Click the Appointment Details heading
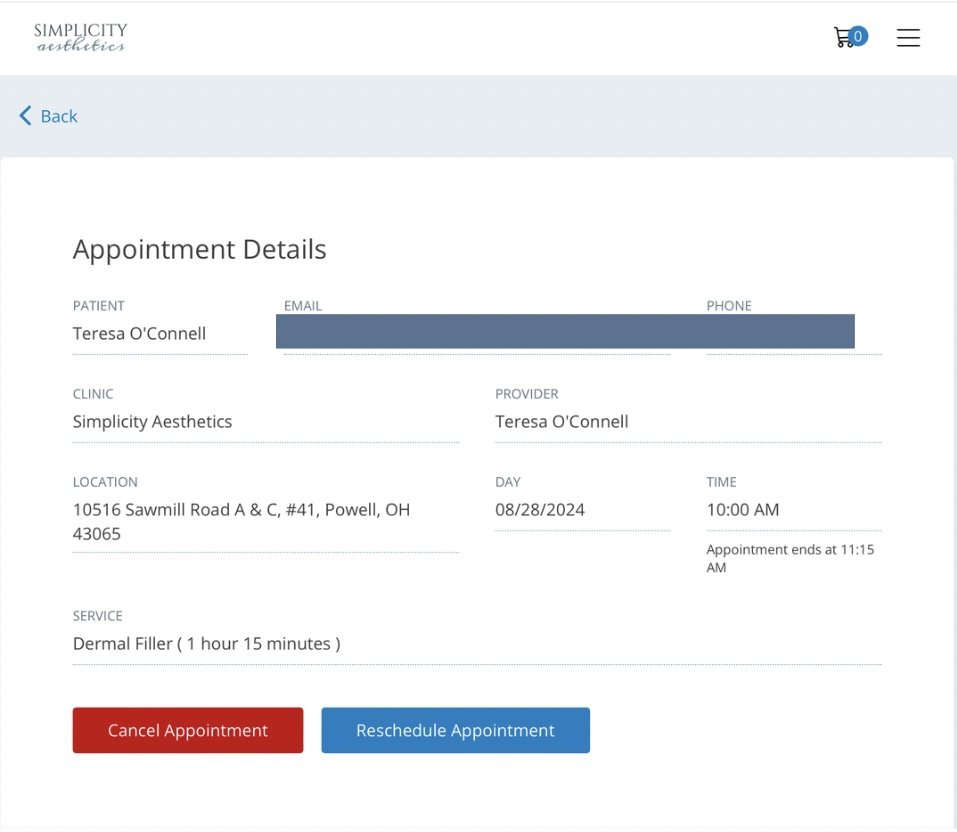 click(x=200, y=249)
